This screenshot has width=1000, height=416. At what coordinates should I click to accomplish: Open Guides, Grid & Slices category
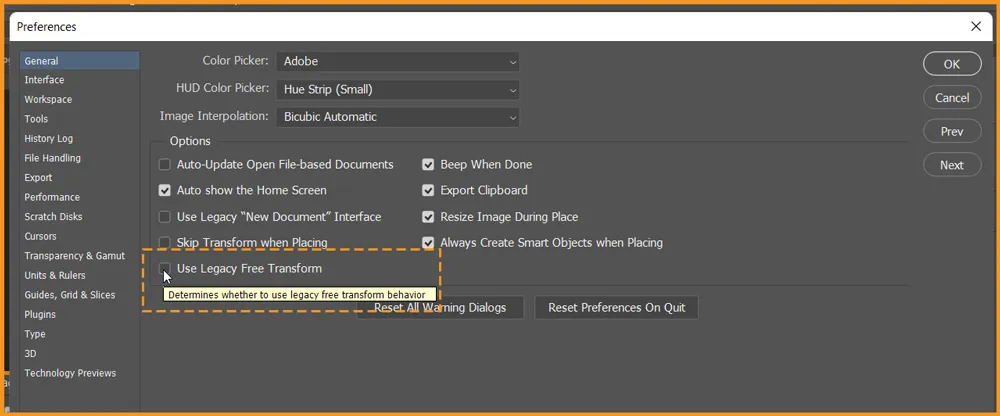tap(69, 295)
